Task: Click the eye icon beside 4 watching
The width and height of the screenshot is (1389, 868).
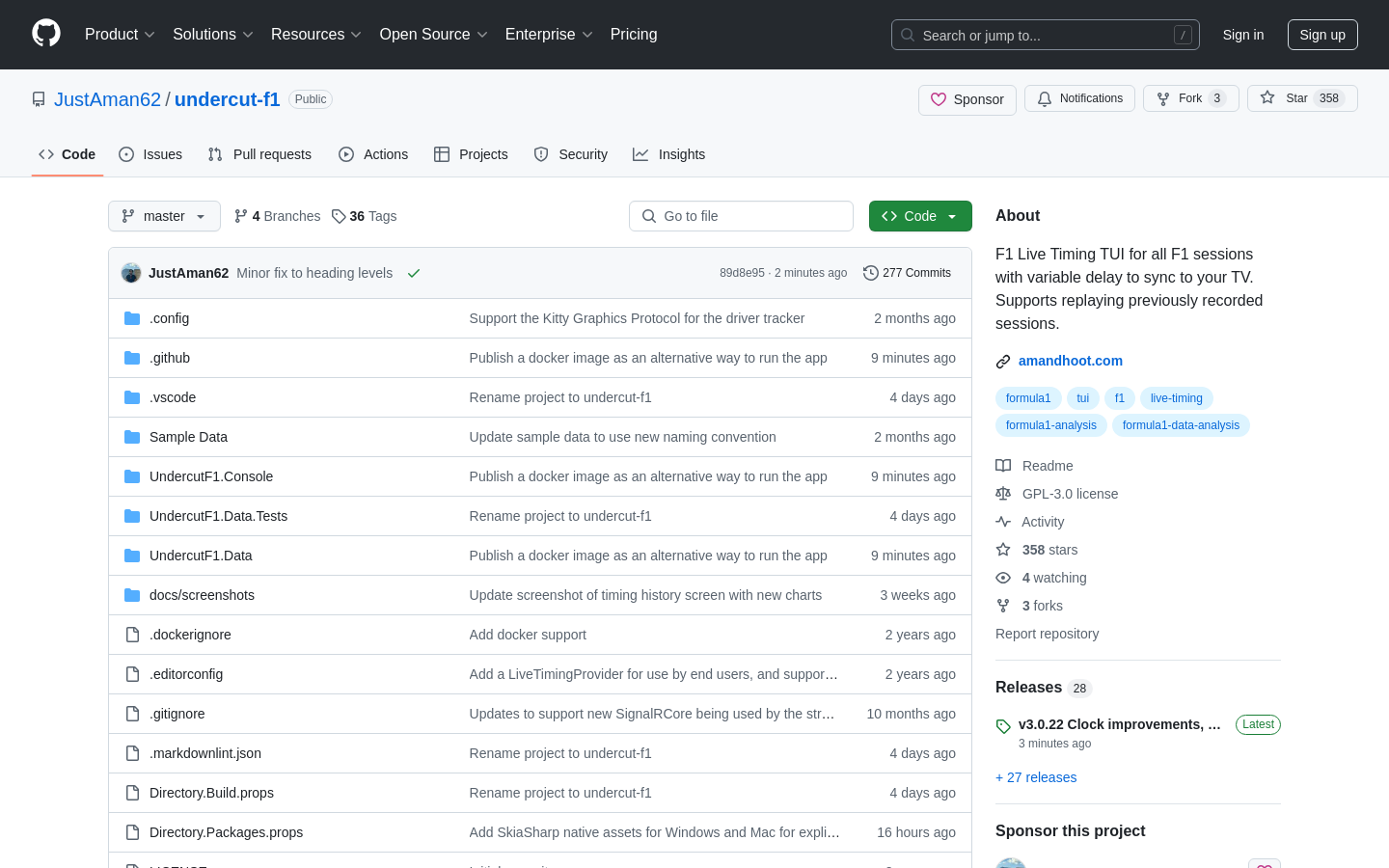Action: tap(1003, 578)
